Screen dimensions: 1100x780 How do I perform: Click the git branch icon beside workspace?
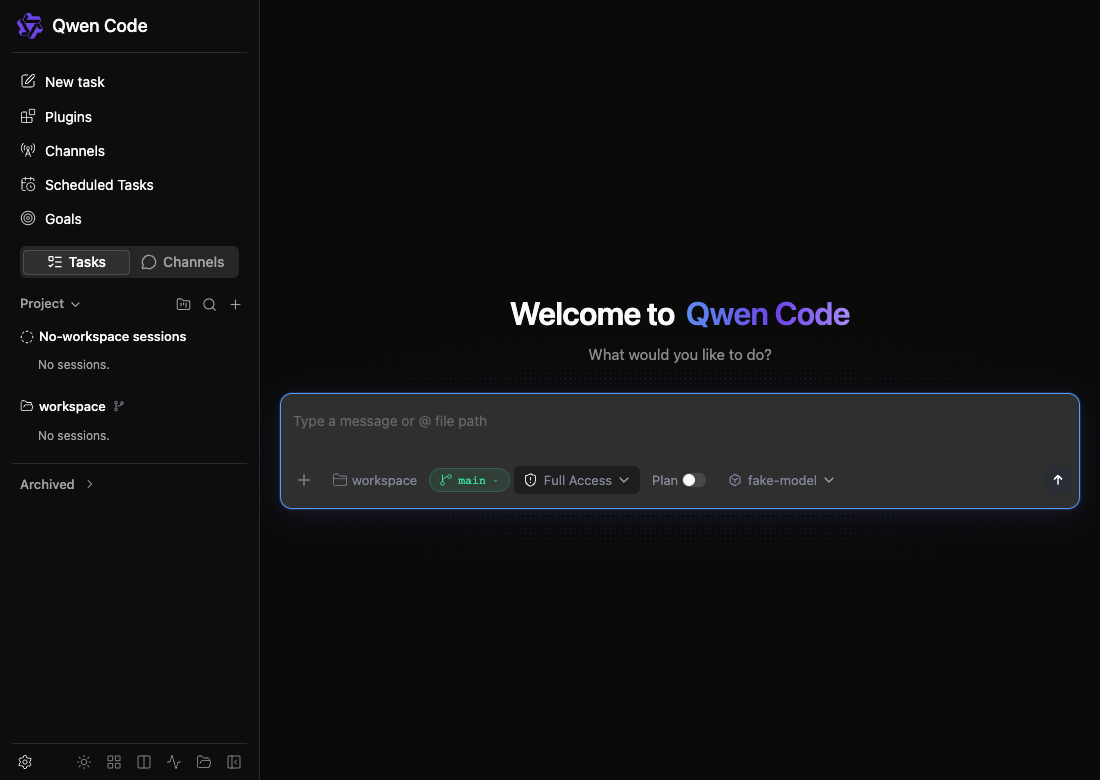tap(119, 406)
